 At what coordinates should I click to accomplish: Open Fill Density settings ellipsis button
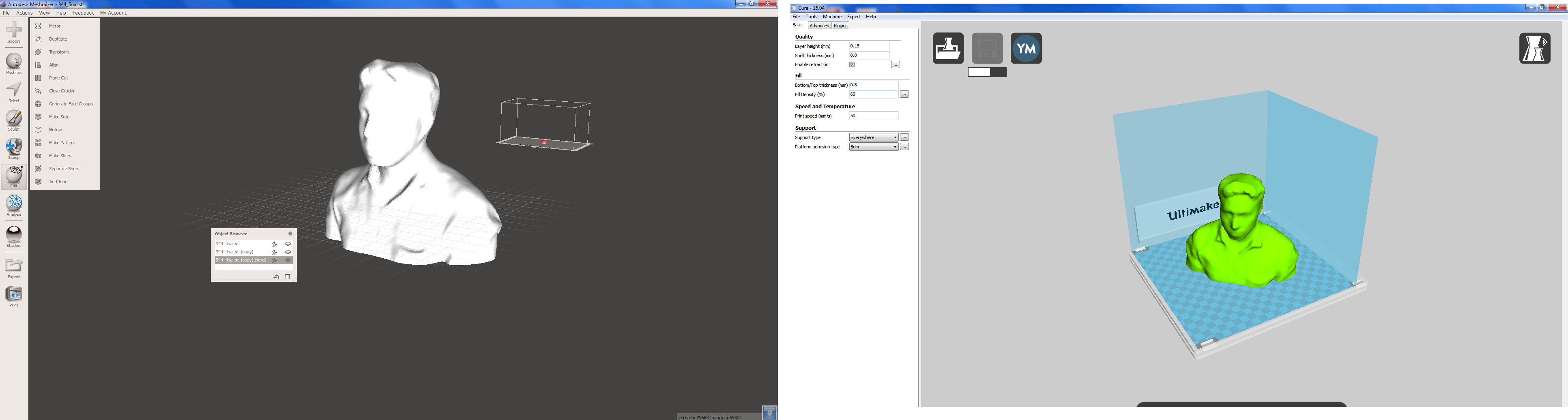(904, 94)
